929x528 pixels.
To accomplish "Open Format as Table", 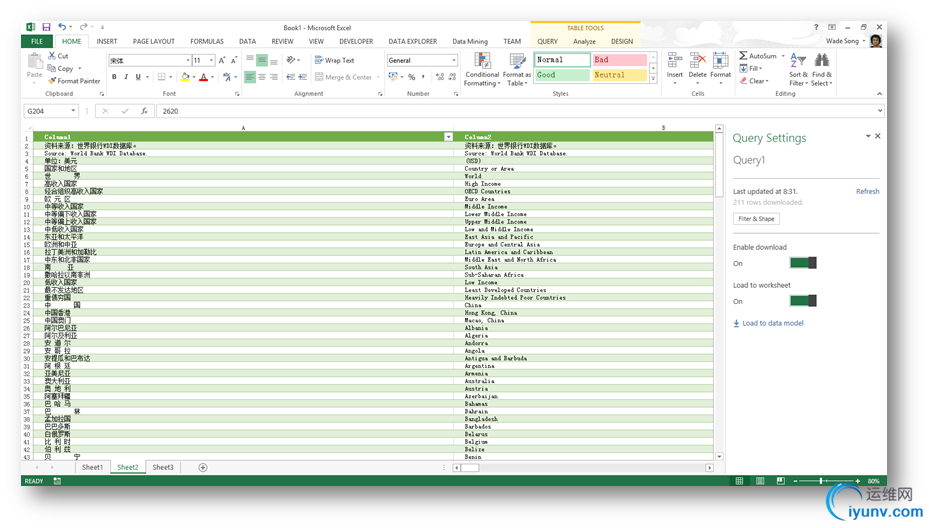I will (x=517, y=69).
